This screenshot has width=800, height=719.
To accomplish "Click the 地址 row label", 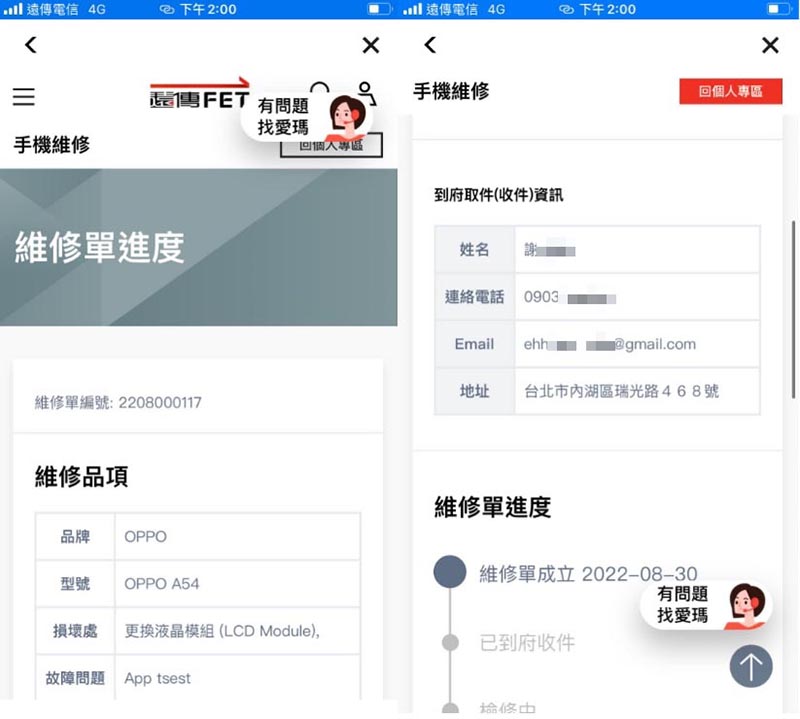I will 474,391.
